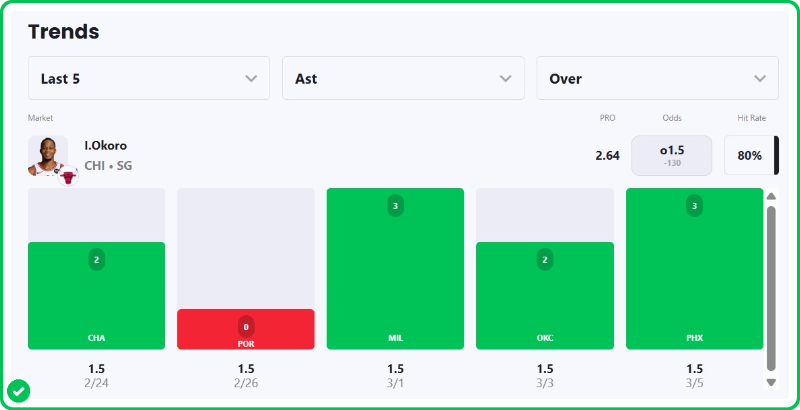Click I.Okoro's player avatar photo
The width and height of the screenshot is (800, 410).
click(x=48, y=155)
